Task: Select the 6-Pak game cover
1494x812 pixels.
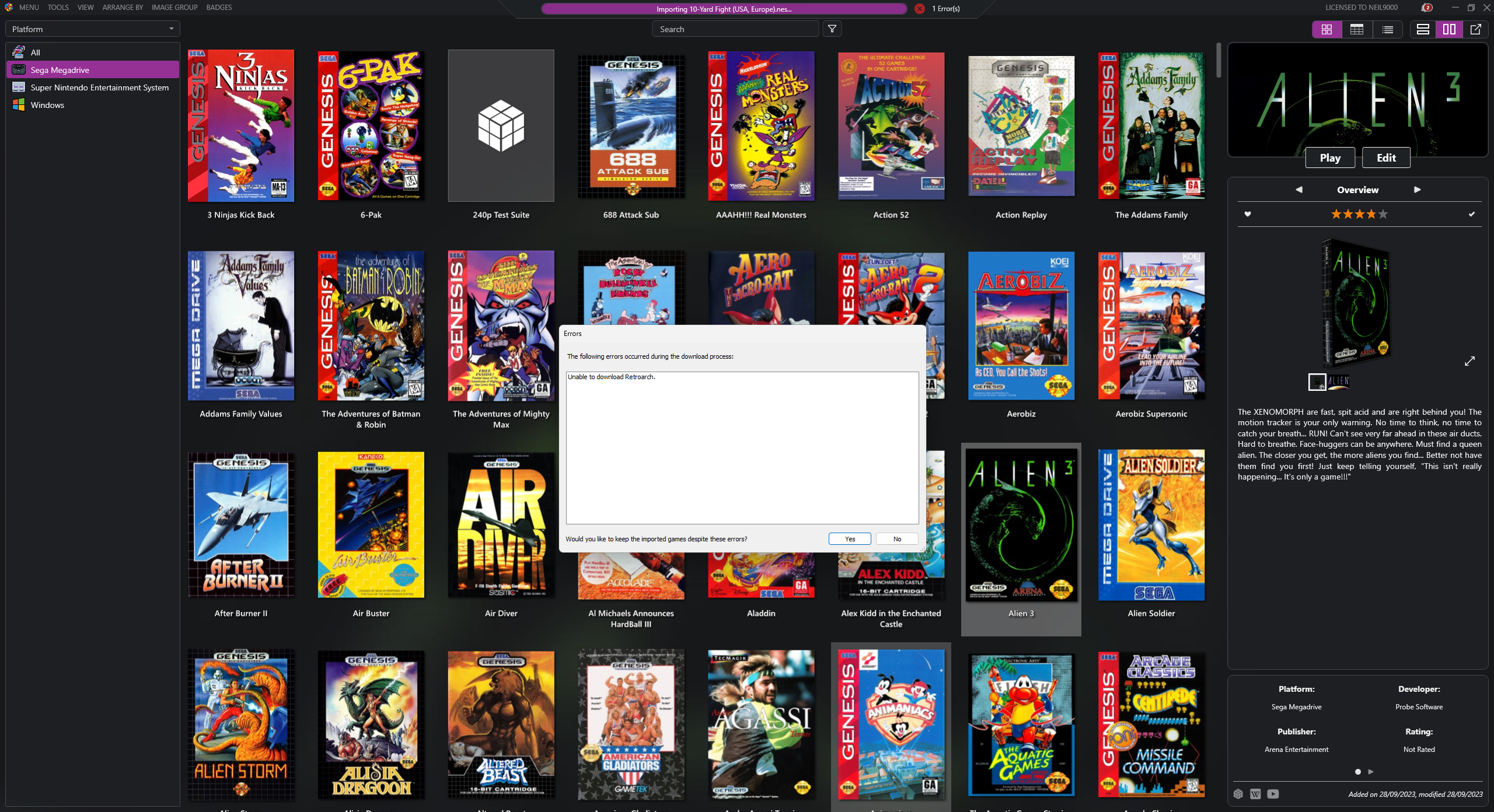Action: (371, 125)
